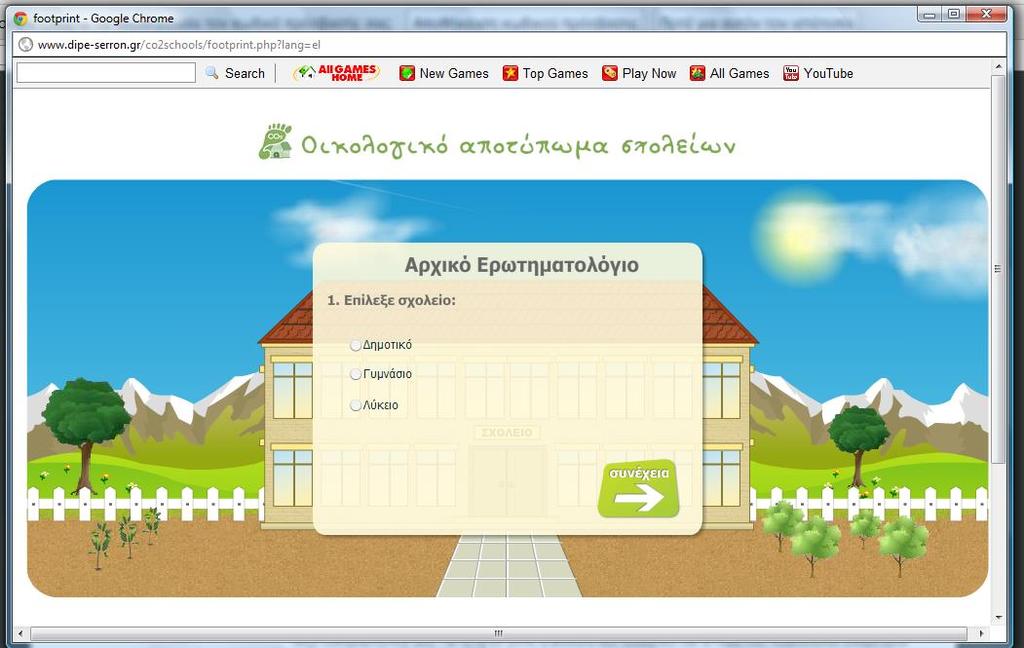Screen dimensions: 1024x648
Task: Close the footprint Chrome window
Action: pos(986,13)
